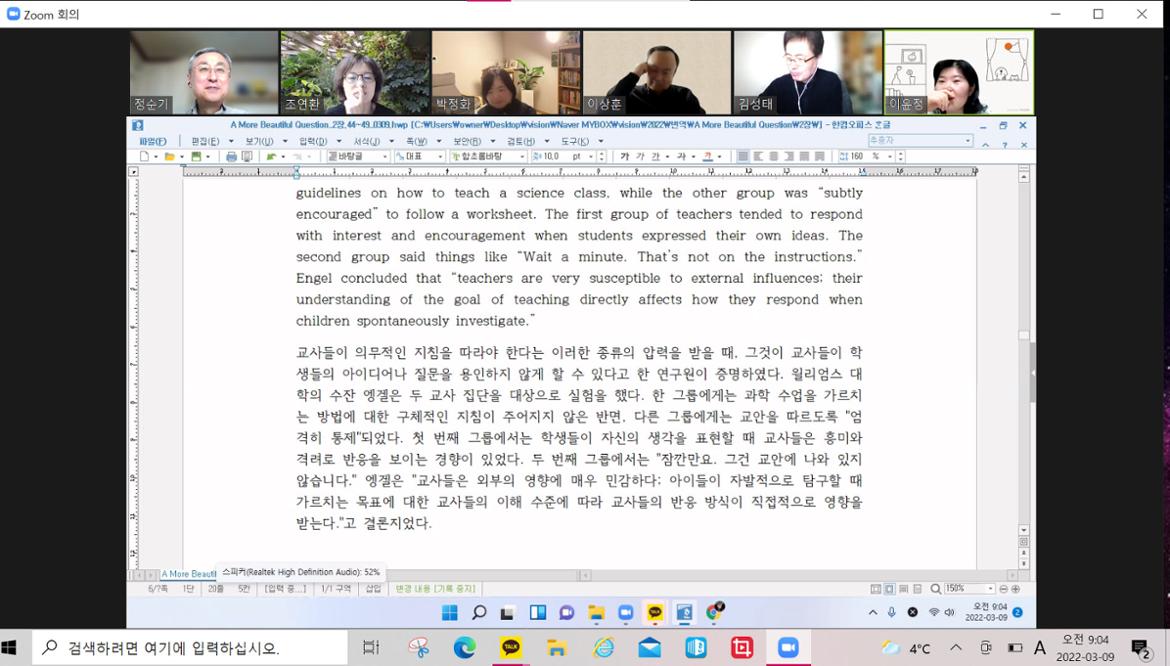
Task: Click the font text color swatch
Action: [x=707, y=157]
